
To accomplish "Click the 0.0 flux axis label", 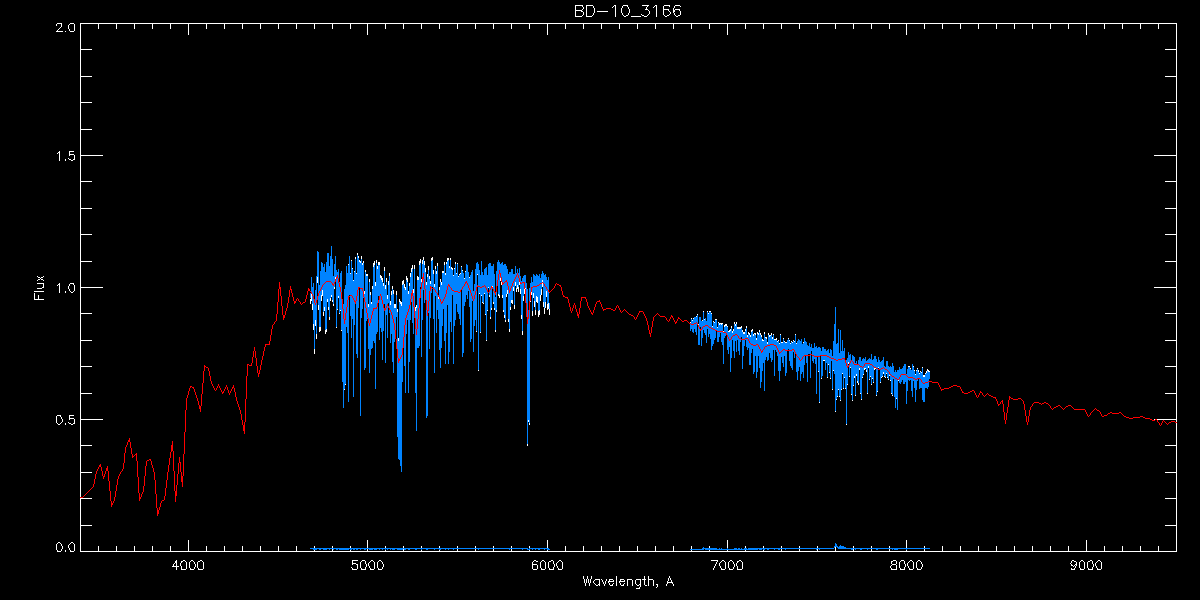I will (65, 547).
